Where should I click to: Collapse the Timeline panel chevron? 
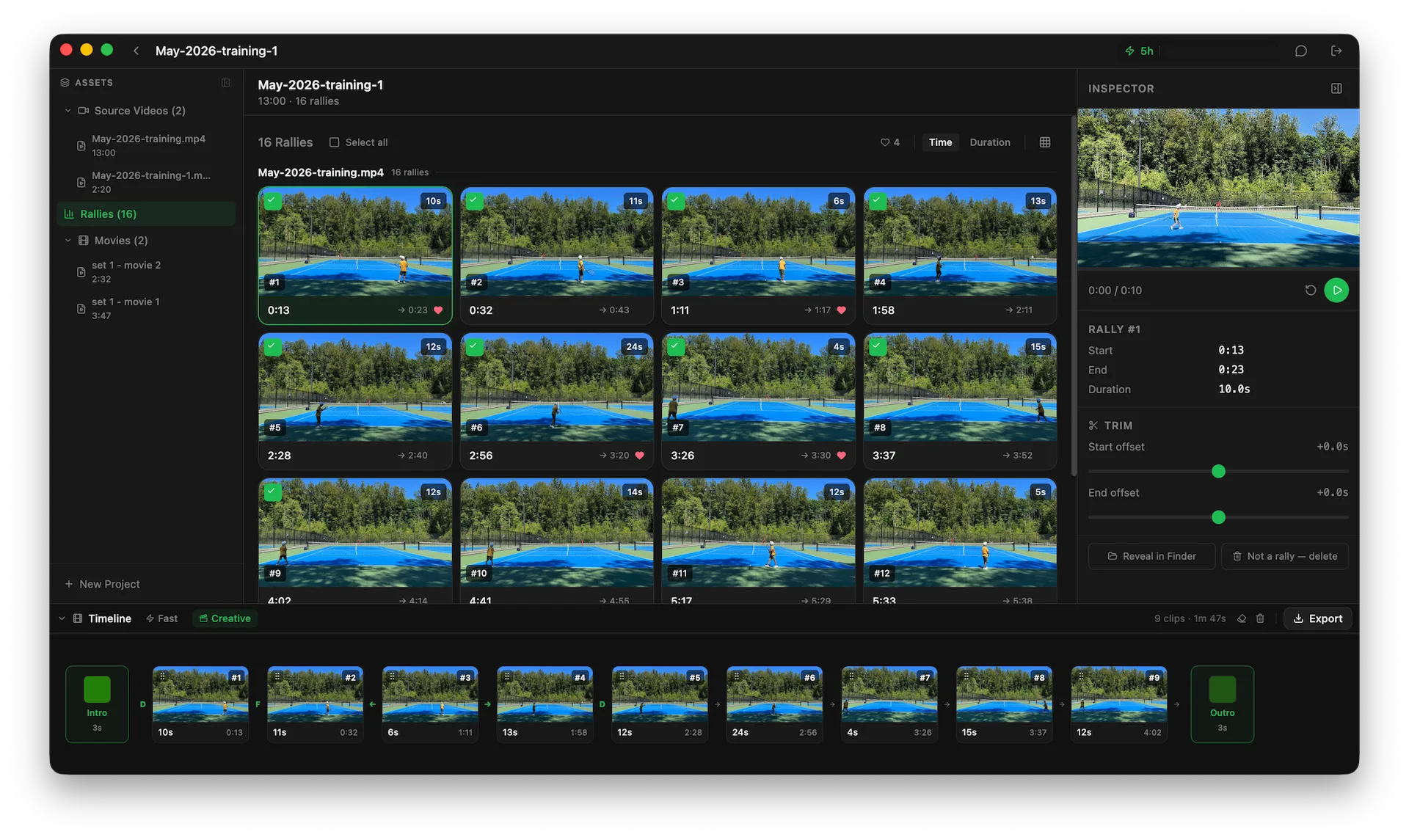(x=62, y=618)
